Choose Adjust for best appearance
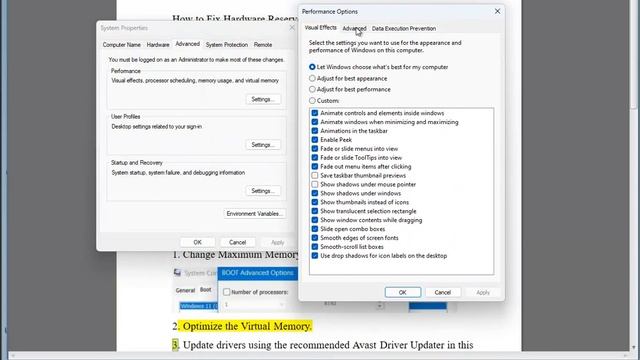The image size is (640, 360). 312,78
